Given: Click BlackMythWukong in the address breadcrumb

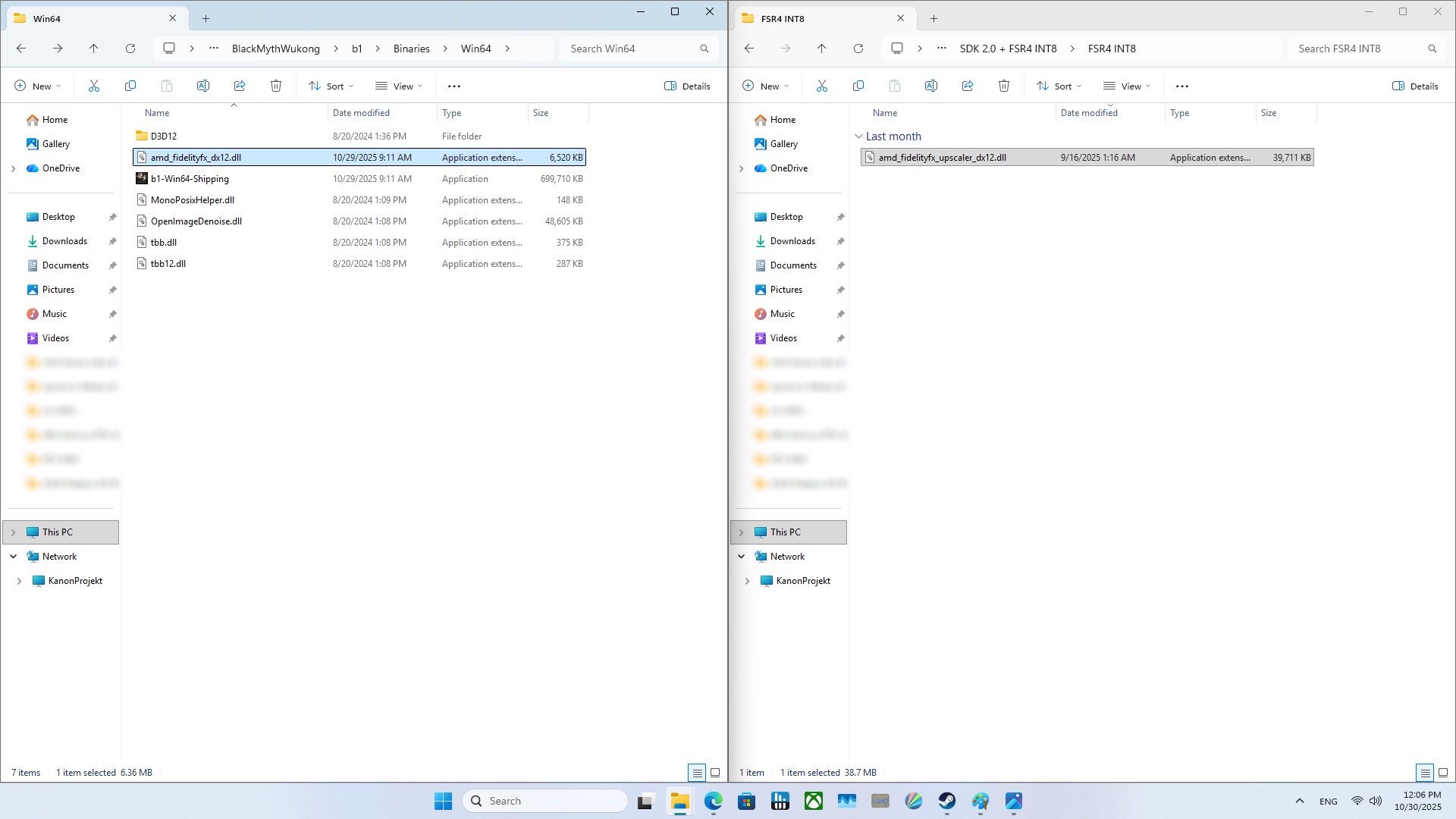Looking at the screenshot, I should [276, 49].
